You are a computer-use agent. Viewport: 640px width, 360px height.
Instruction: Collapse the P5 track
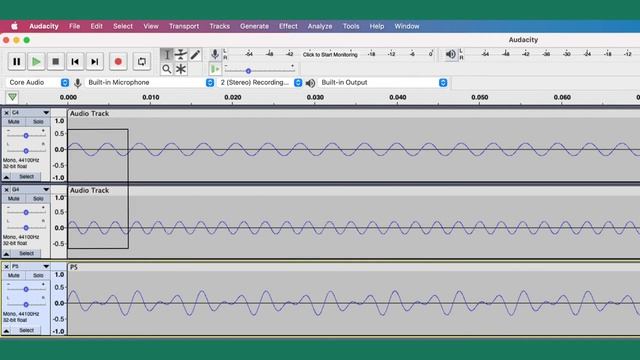(x=7, y=330)
